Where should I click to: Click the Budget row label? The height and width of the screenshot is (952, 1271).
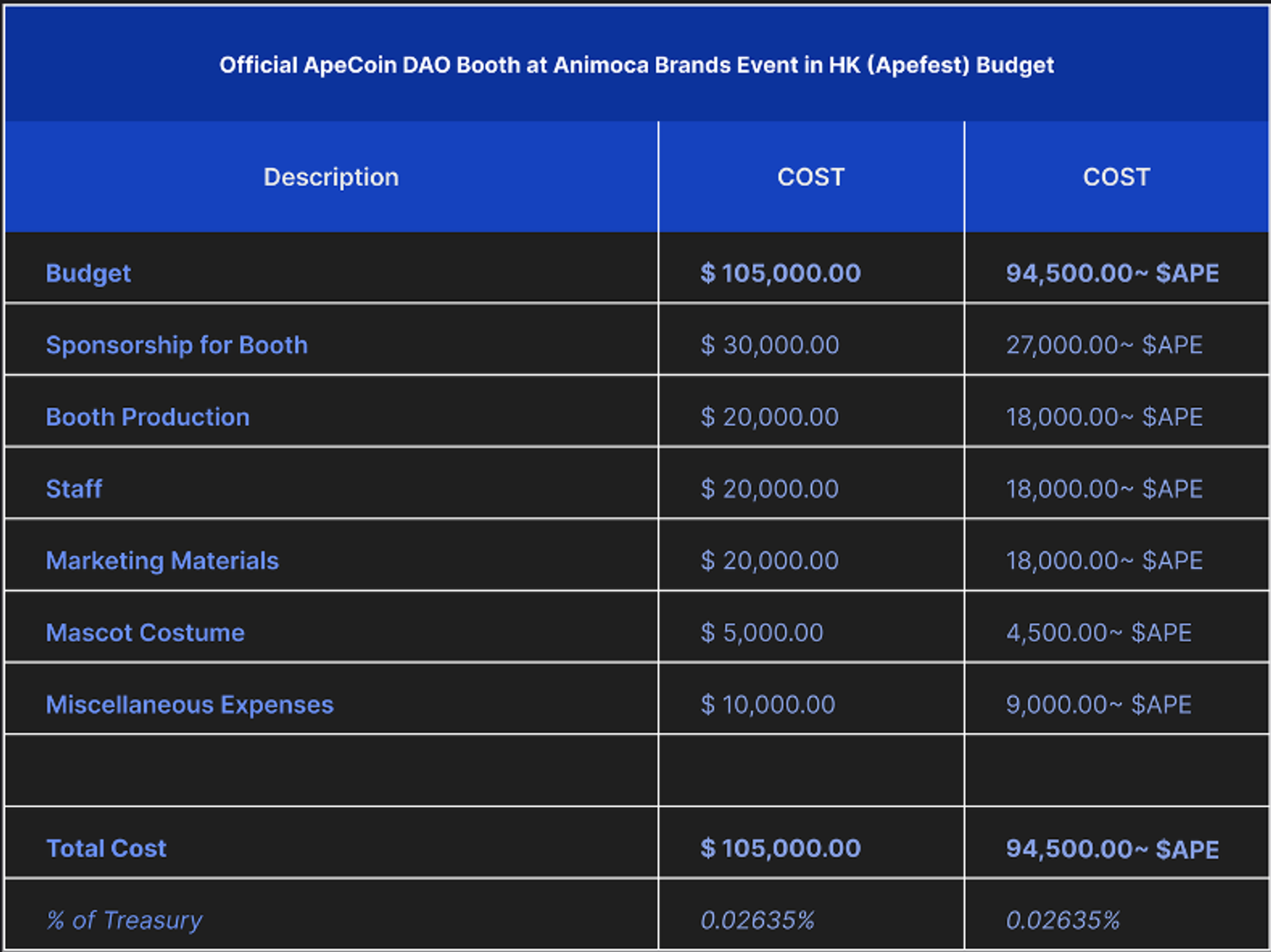pos(88,274)
